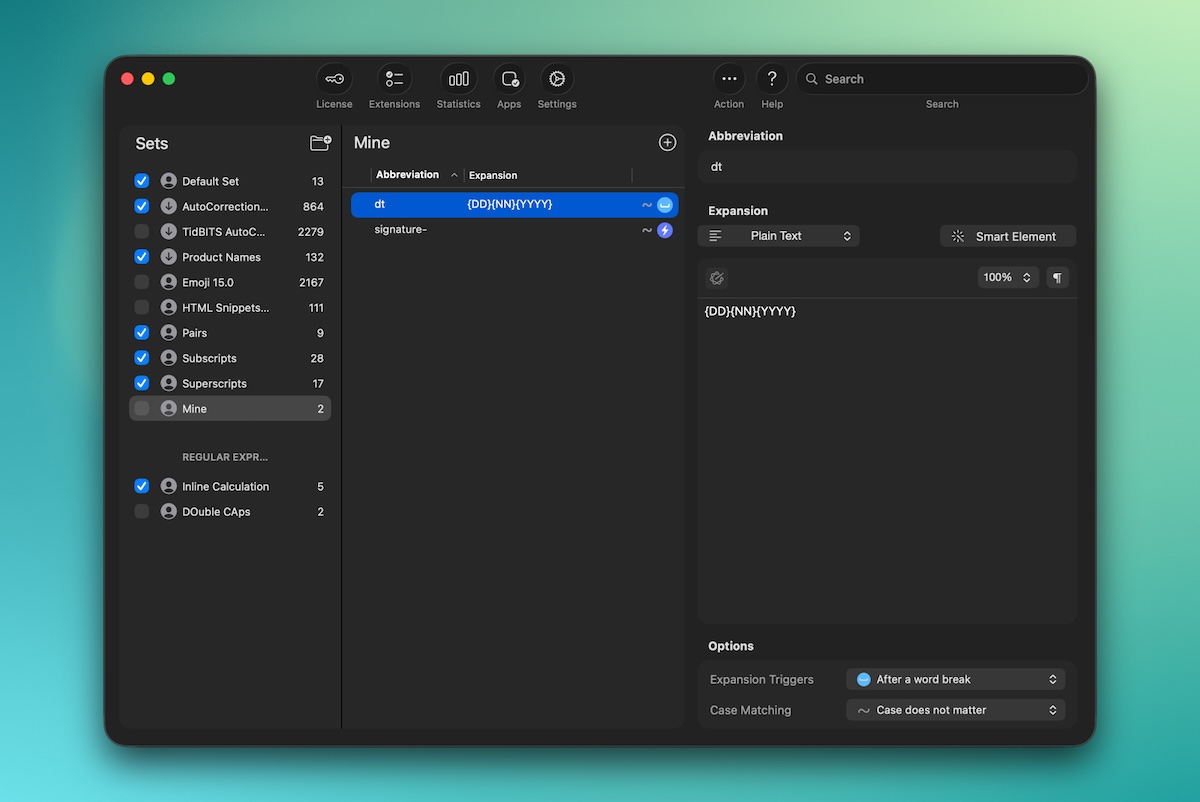
Task: Add new abbreviation with plus icon
Action: click(667, 143)
